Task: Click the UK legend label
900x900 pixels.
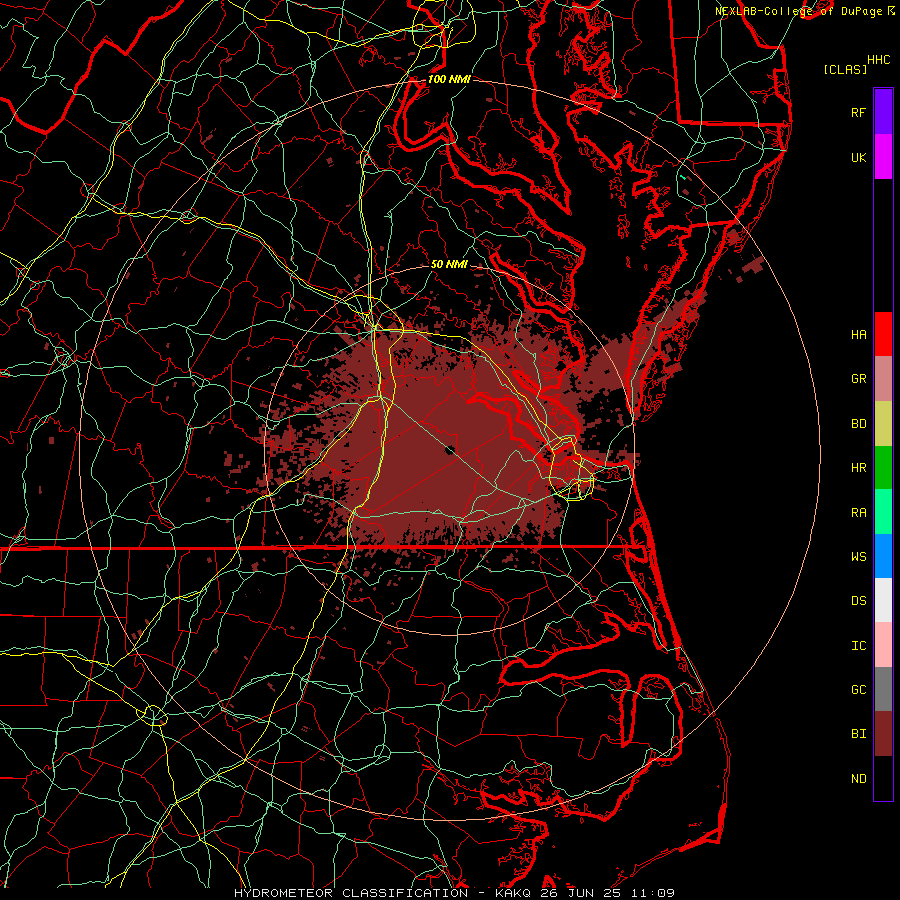Action: [x=859, y=158]
